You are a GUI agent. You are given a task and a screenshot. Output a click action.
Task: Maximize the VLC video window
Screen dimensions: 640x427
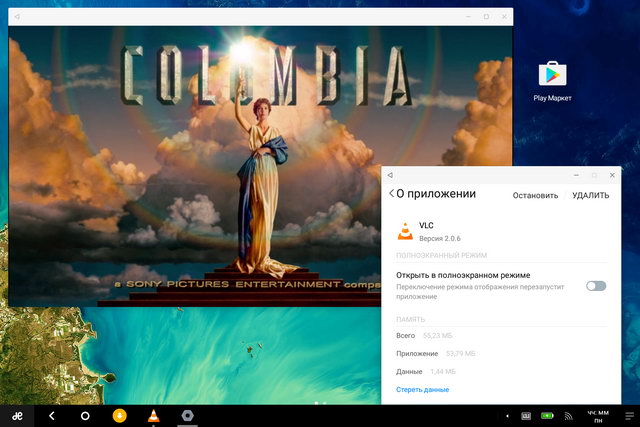point(486,17)
